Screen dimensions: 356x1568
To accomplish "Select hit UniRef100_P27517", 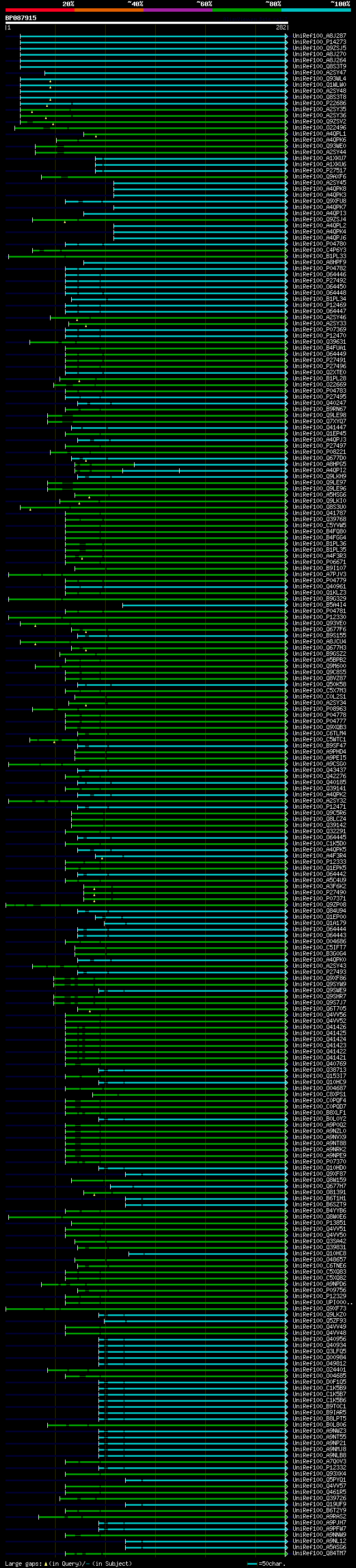I will tap(319, 170).
